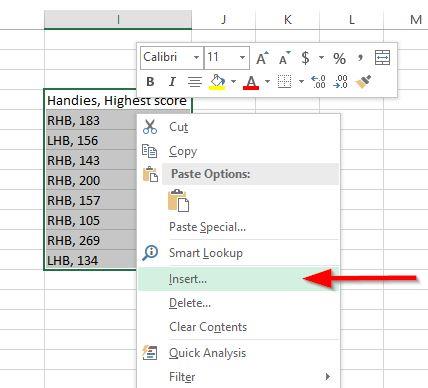Click cell 'RHB, 143'

pyautogui.click(x=91, y=160)
